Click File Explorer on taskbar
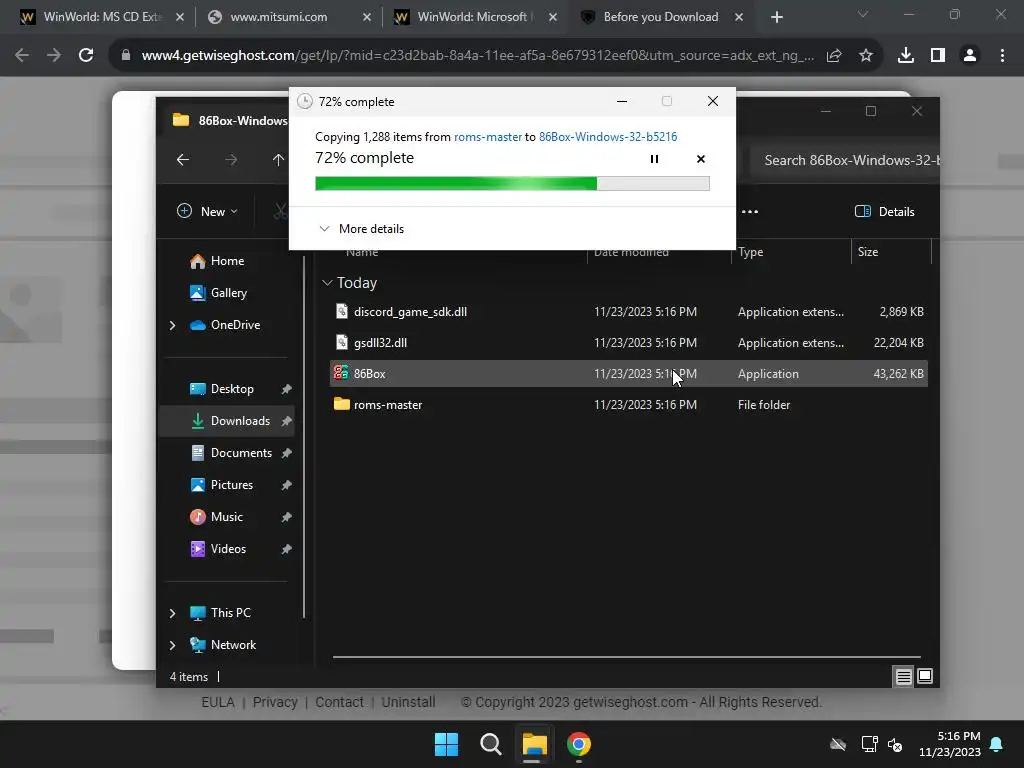 [534, 744]
